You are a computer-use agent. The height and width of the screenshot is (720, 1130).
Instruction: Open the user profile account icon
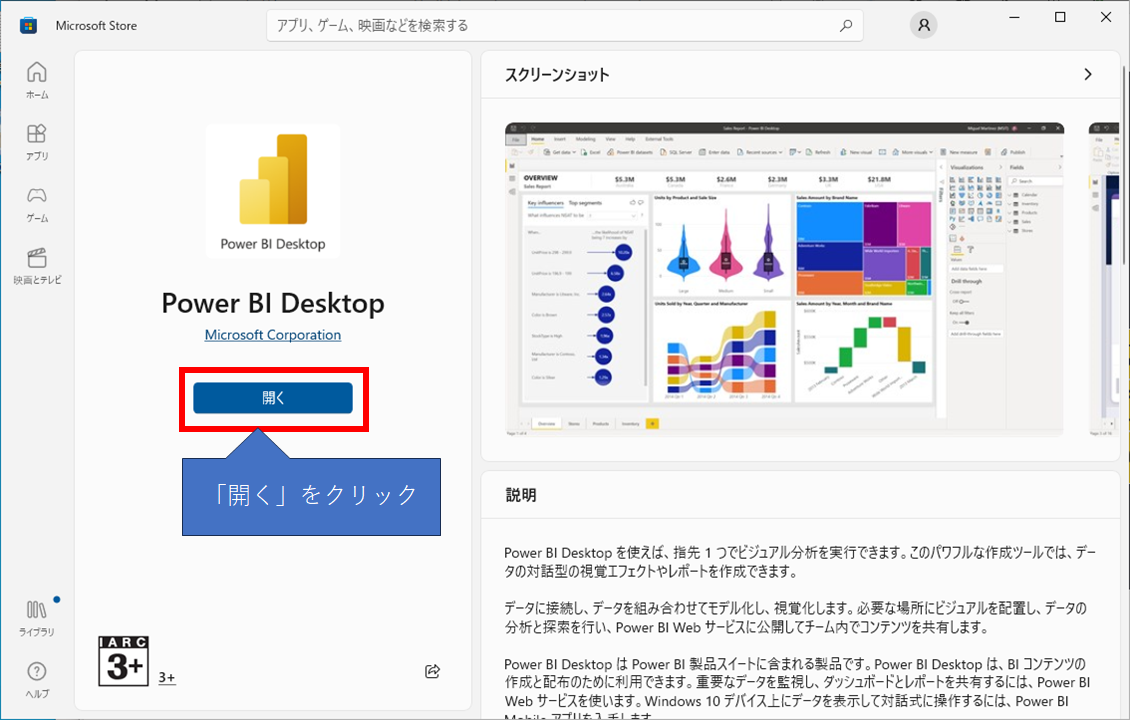(x=923, y=26)
